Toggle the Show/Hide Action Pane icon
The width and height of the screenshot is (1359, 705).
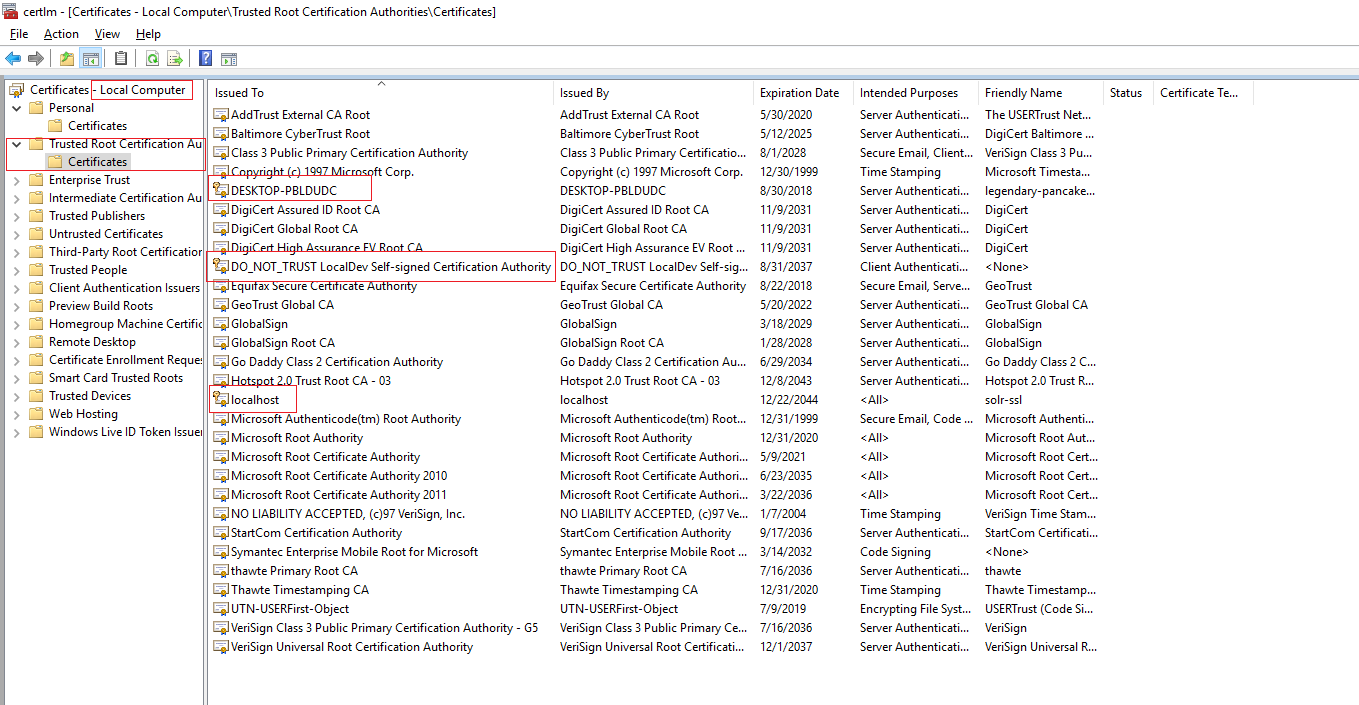click(229, 58)
